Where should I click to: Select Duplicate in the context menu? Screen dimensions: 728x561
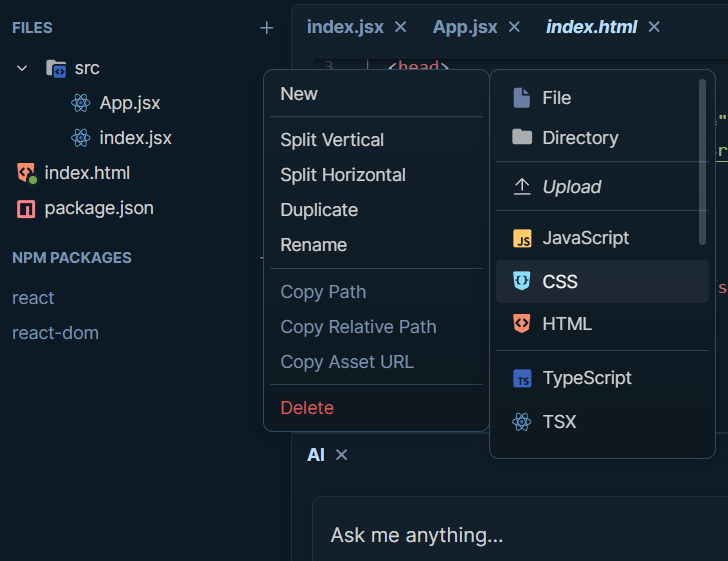click(x=376, y=210)
